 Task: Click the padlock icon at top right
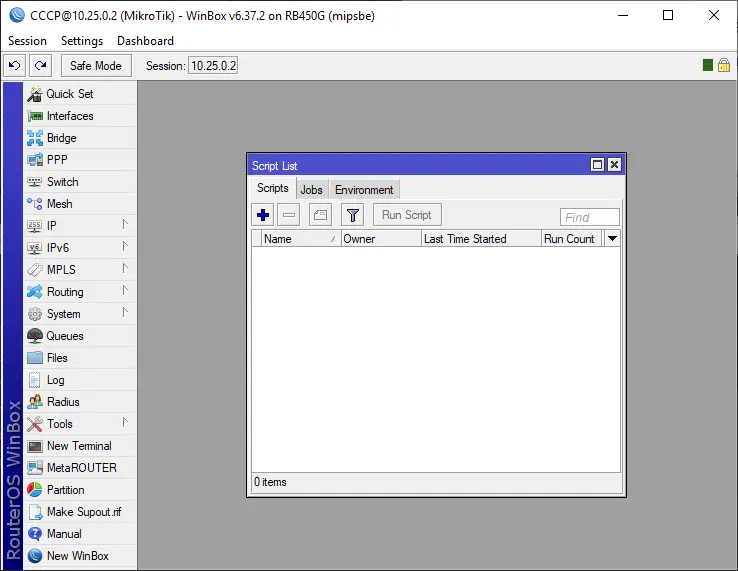coord(724,65)
